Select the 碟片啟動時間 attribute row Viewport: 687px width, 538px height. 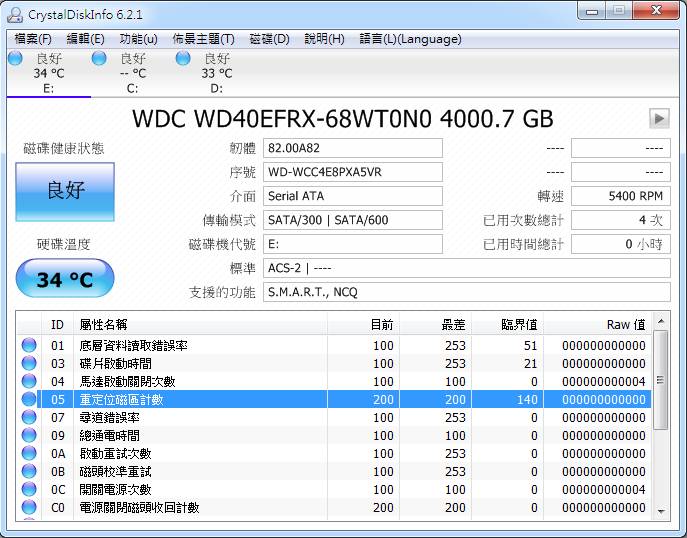[x=334, y=363]
